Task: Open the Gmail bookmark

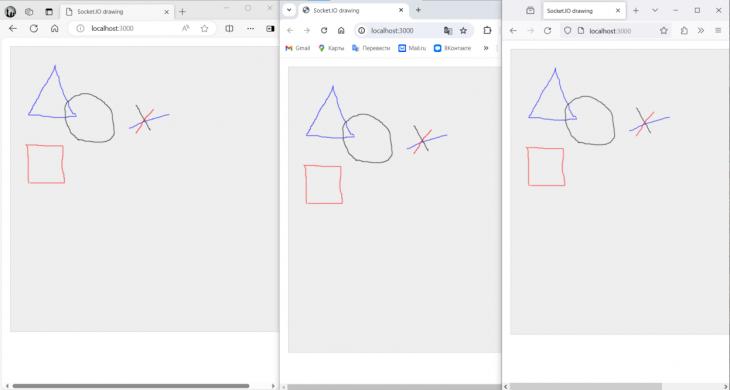Action: 297,48
